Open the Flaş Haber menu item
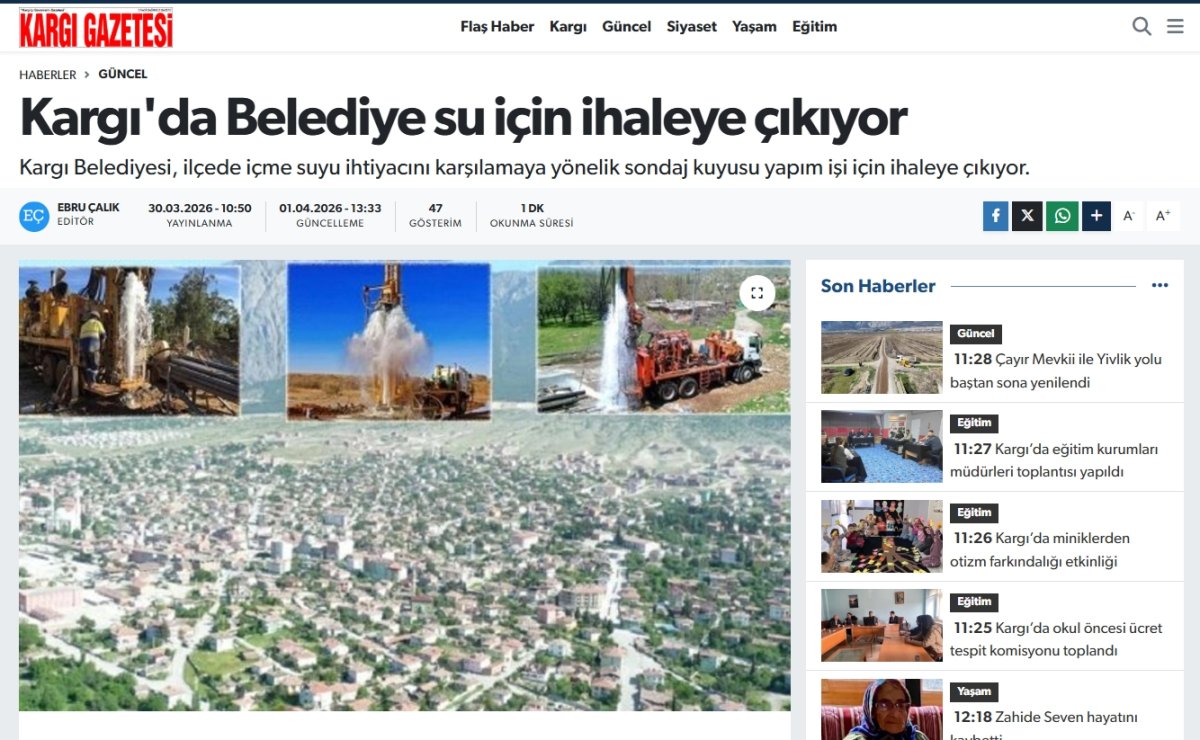The height and width of the screenshot is (740, 1200). tap(497, 27)
